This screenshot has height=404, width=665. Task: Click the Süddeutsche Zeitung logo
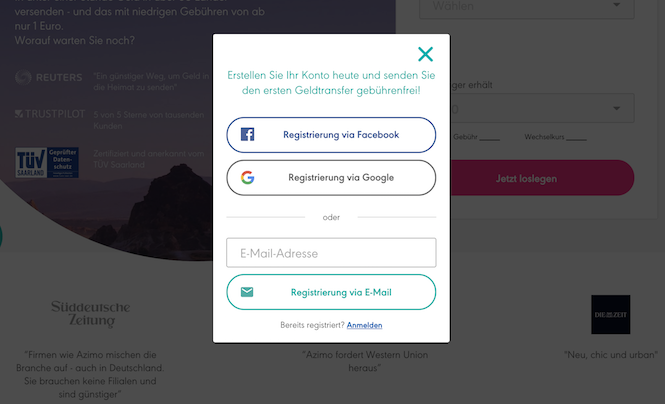tap(91, 314)
